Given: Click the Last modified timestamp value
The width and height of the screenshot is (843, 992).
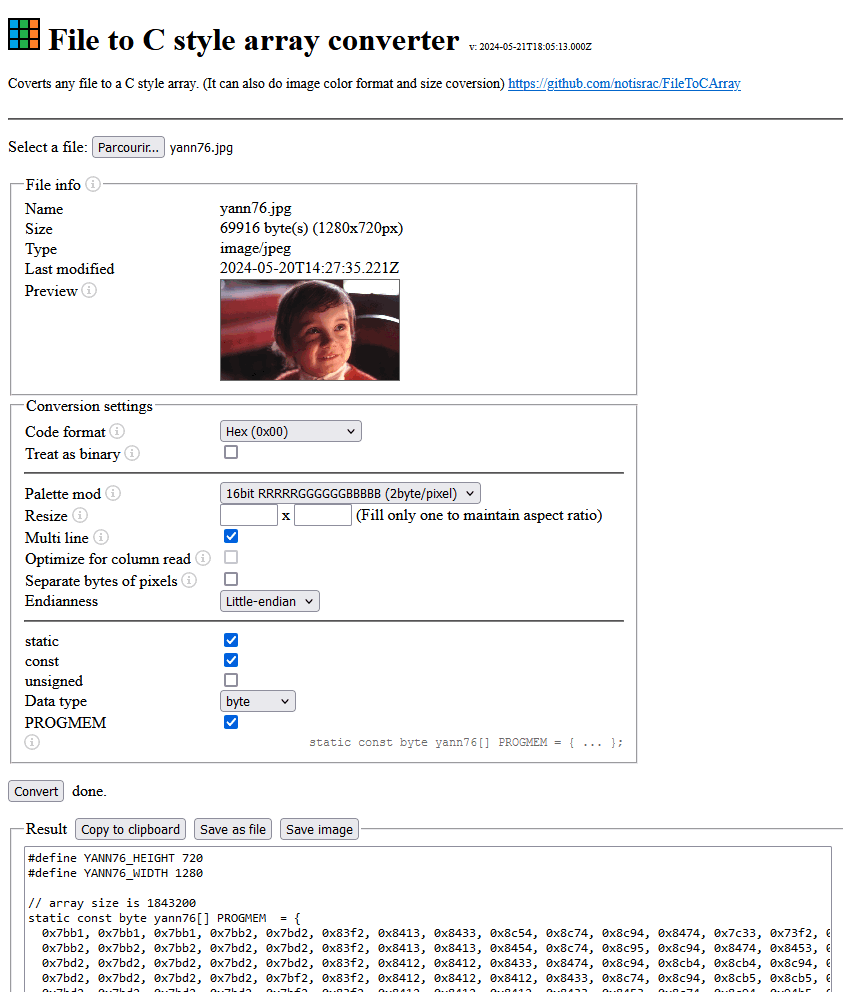Looking at the screenshot, I should [309, 268].
